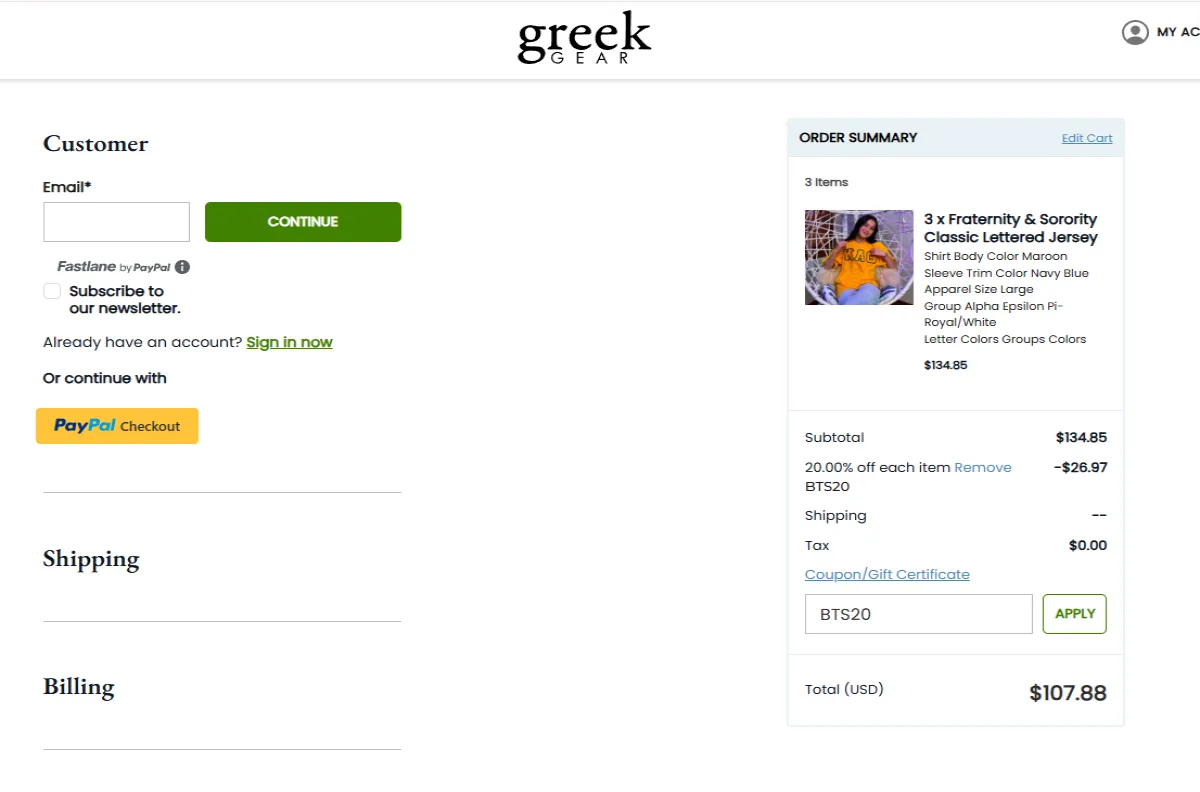The width and height of the screenshot is (1200, 792).
Task: Click the My Account menu label
Action: tap(1177, 33)
